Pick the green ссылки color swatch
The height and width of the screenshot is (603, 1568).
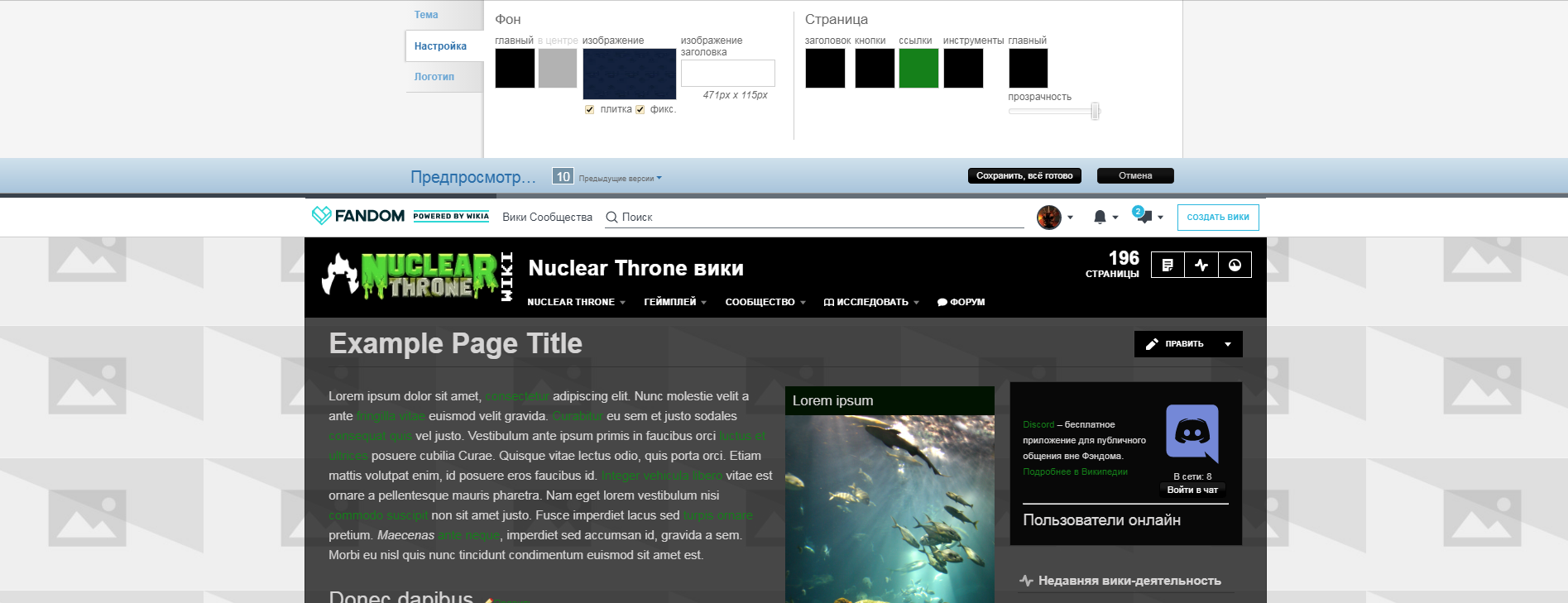pos(918,68)
